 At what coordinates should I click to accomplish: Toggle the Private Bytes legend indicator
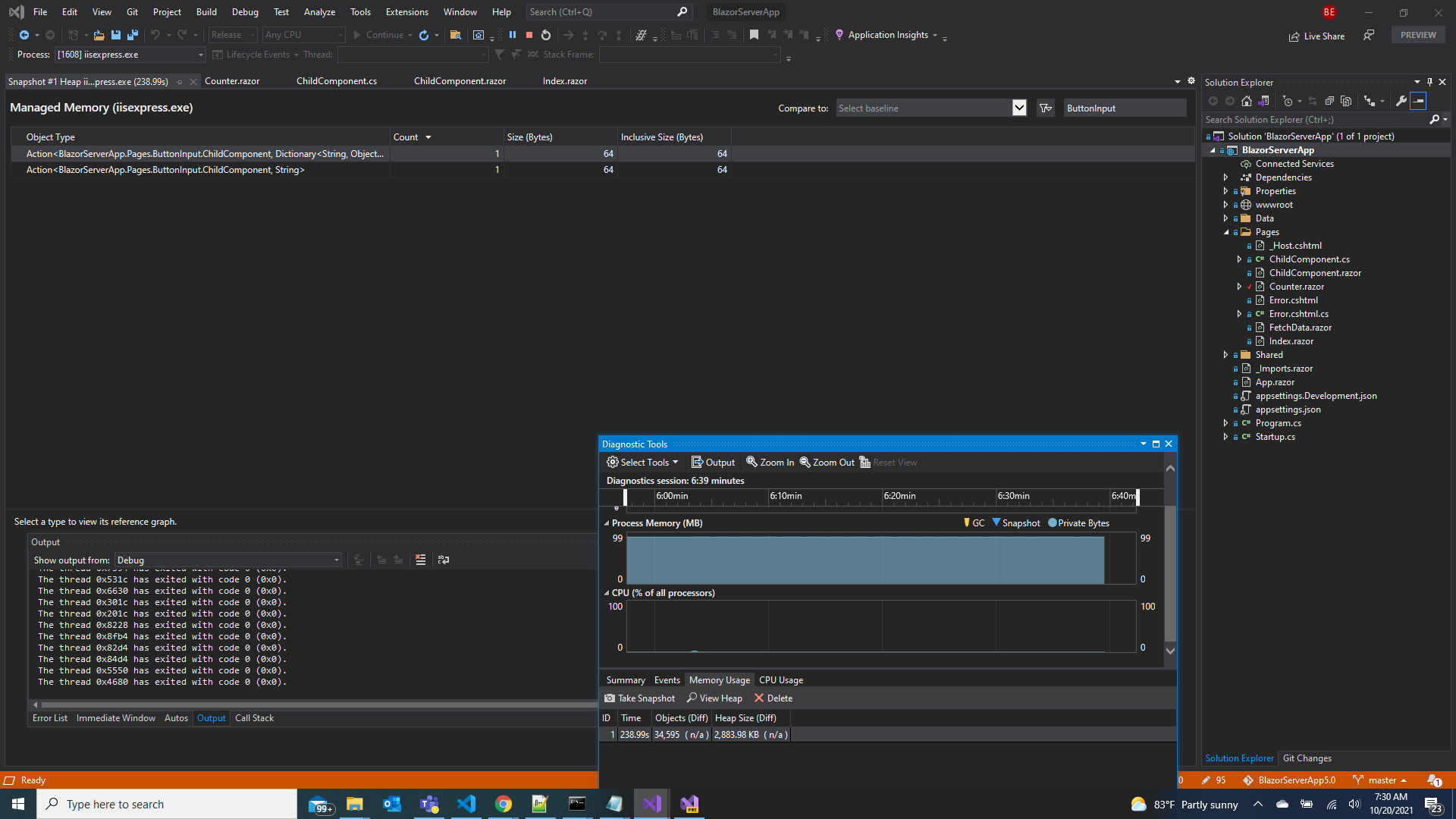1078,522
